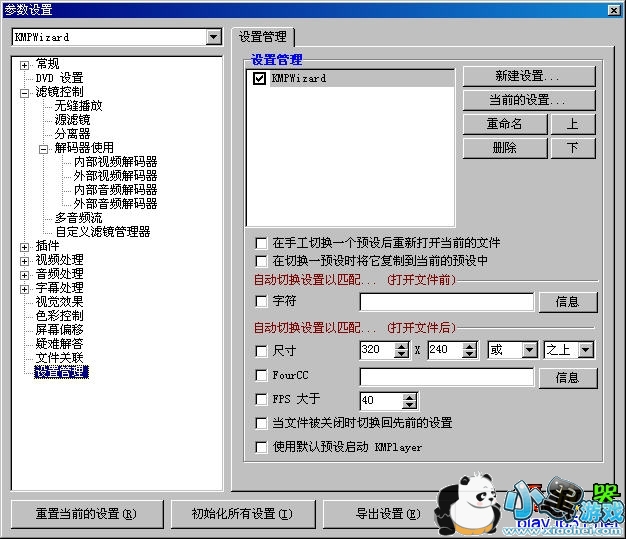Select 外部视频解码器 in the tree
Viewport: 626px width, 539px height.
tap(115, 176)
